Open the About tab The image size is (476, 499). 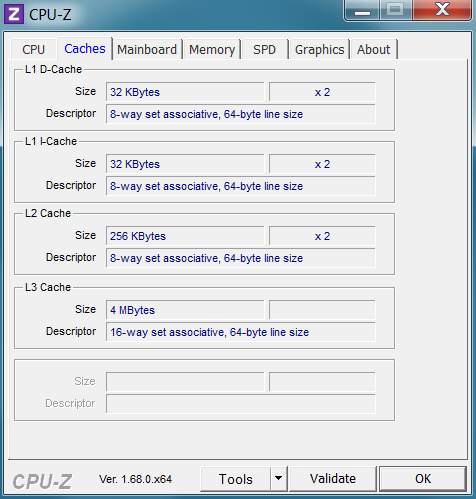click(373, 50)
